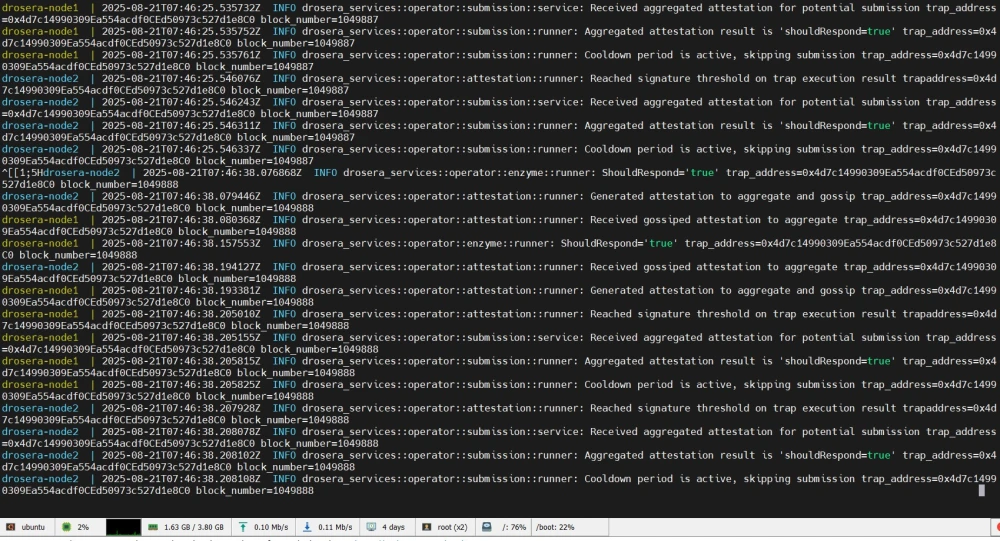Click the disk drive icon
This screenshot has height=541, width=1000.
486,527
